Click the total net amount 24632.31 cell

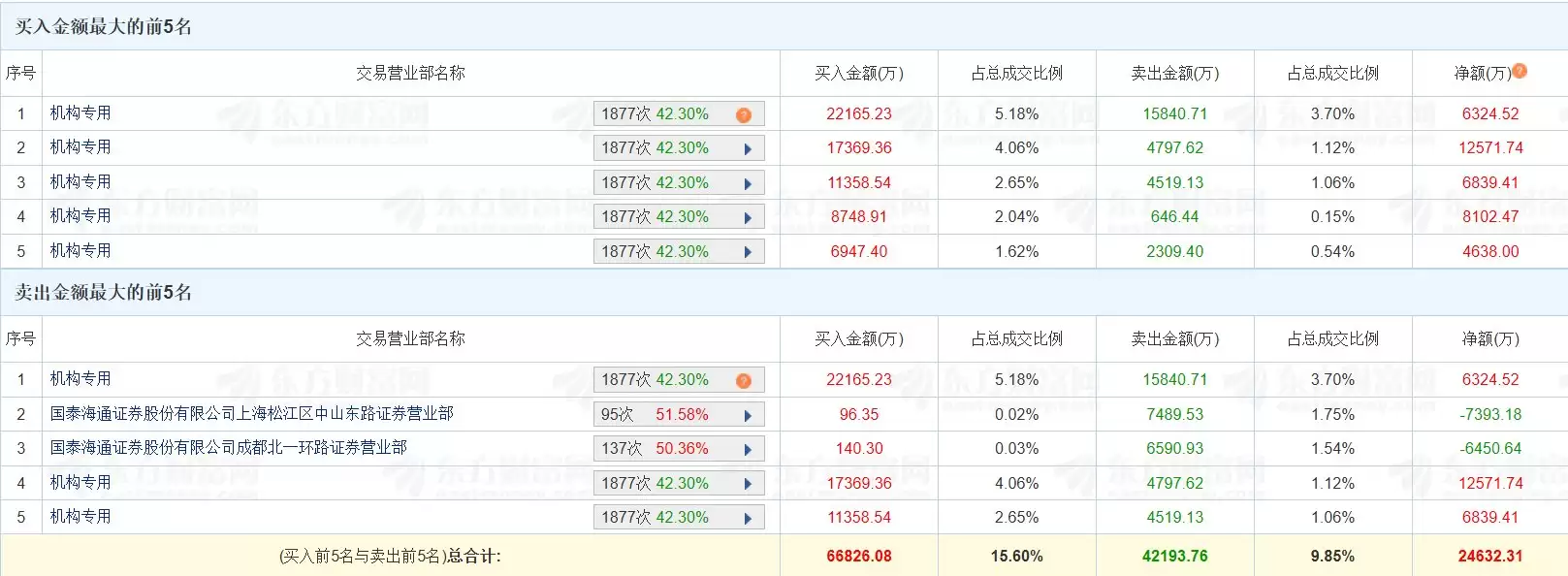[1489, 557]
